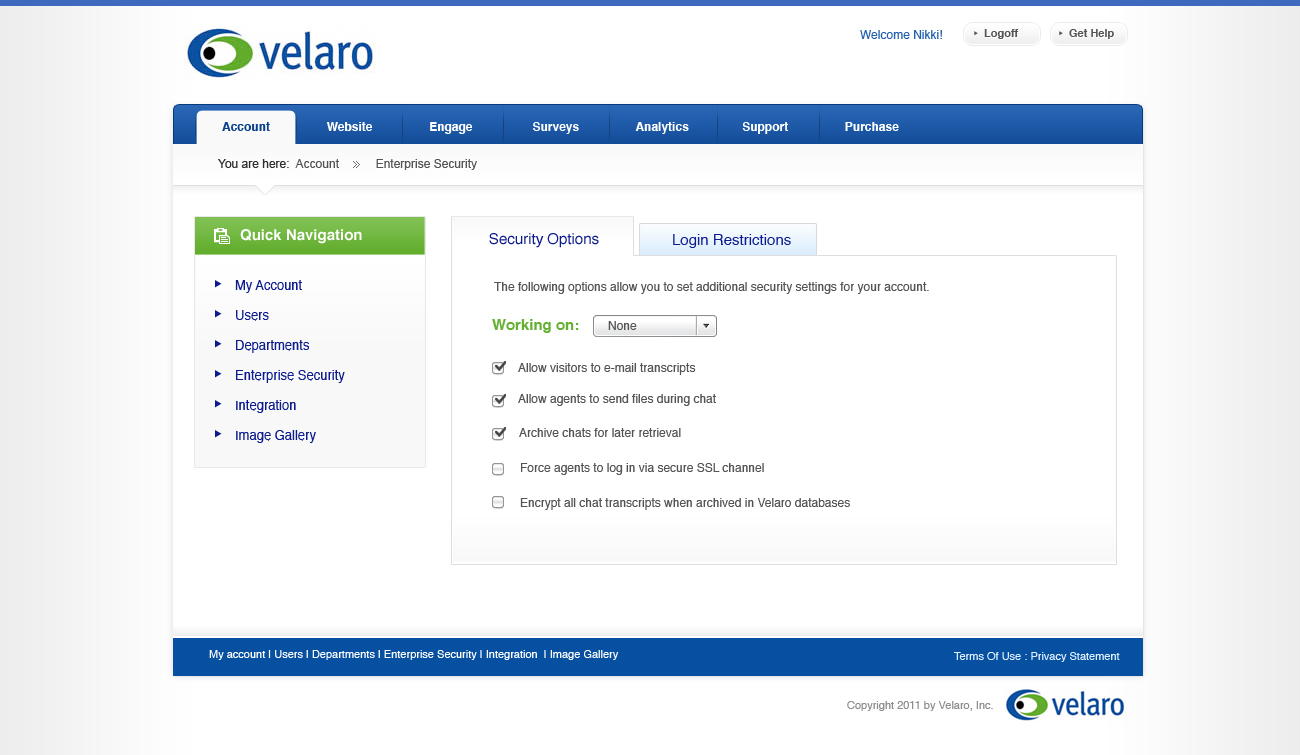This screenshot has height=755, width=1300.
Task: Open the Analytics section in the navigation bar
Action: [x=662, y=126]
